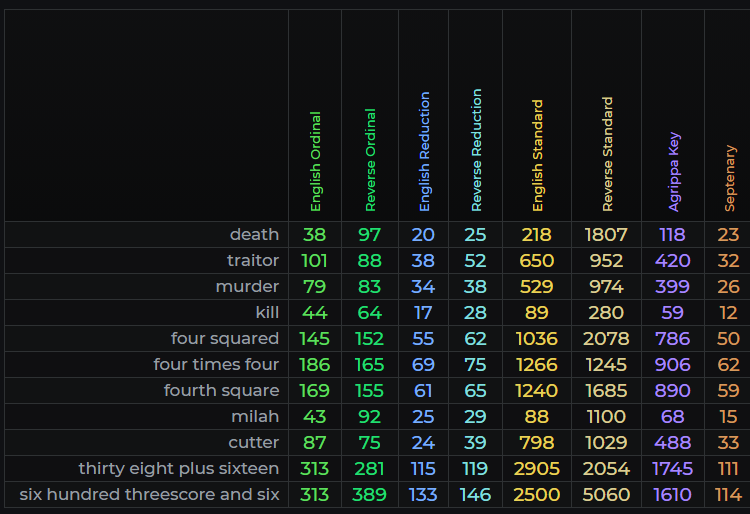Click the Reverse Reduction column header
The width and height of the screenshot is (750, 514).
pos(476,150)
